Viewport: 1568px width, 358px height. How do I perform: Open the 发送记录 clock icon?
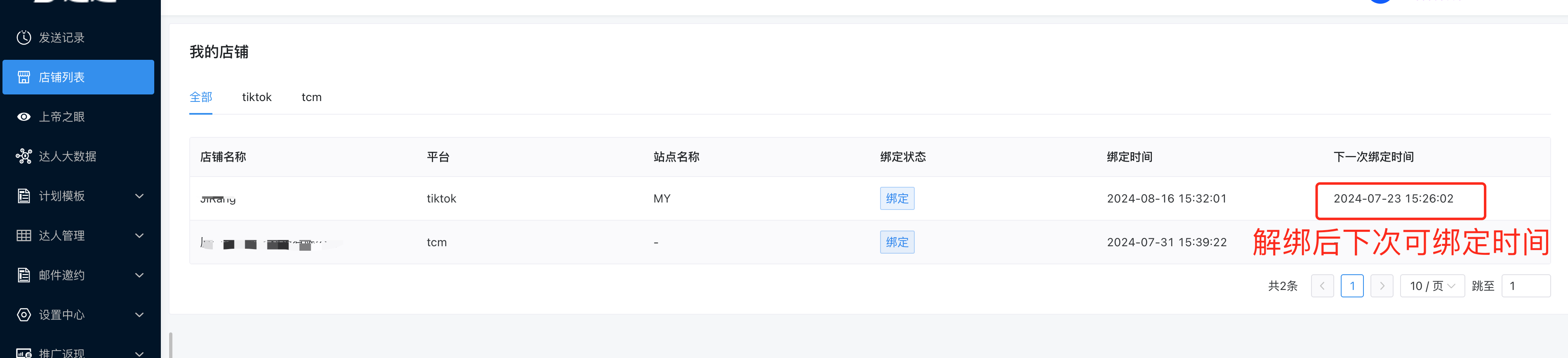(24, 38)
